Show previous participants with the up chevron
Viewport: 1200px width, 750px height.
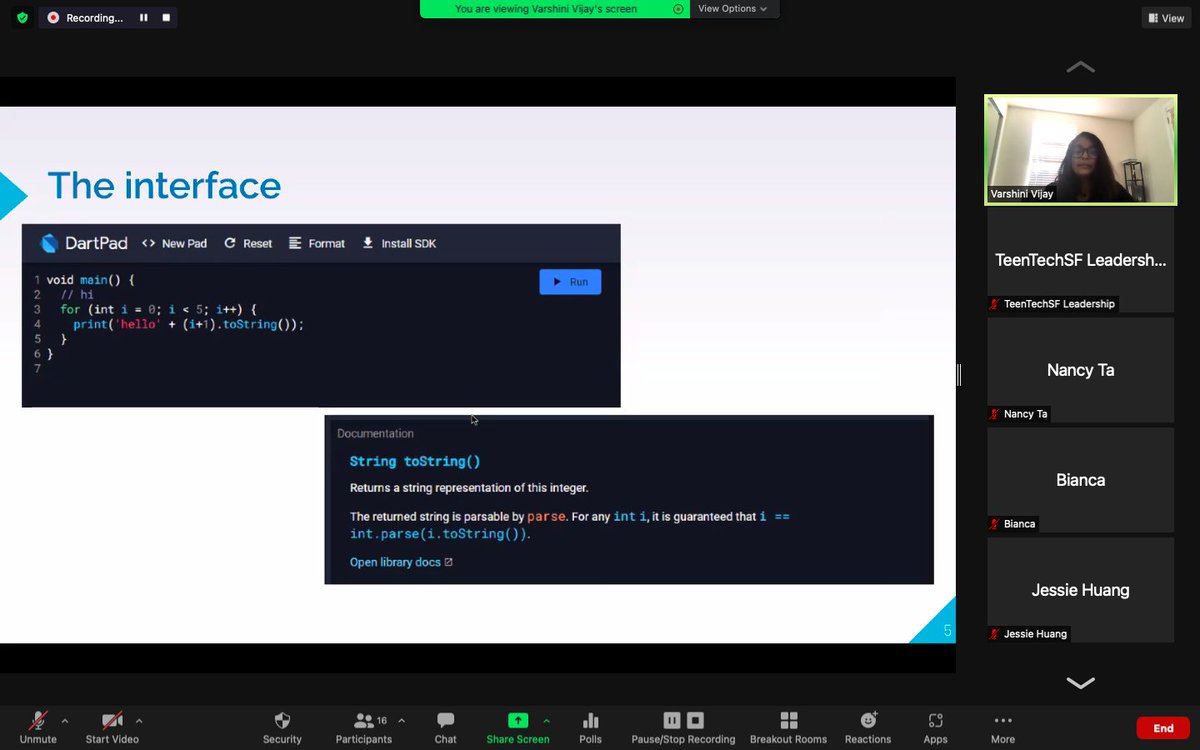point(1080,67)
